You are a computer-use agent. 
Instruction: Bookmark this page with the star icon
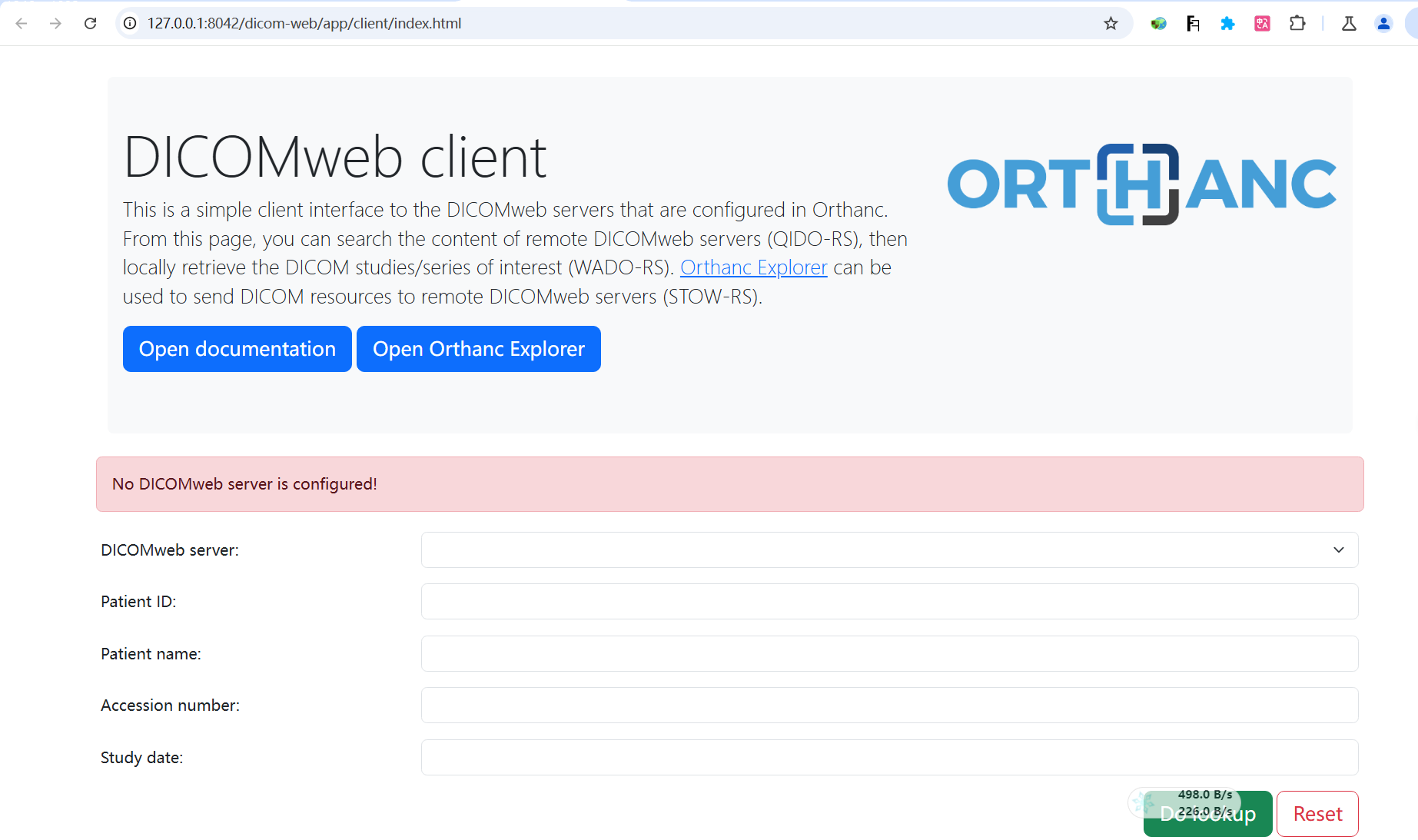(x=1111, y=23)
